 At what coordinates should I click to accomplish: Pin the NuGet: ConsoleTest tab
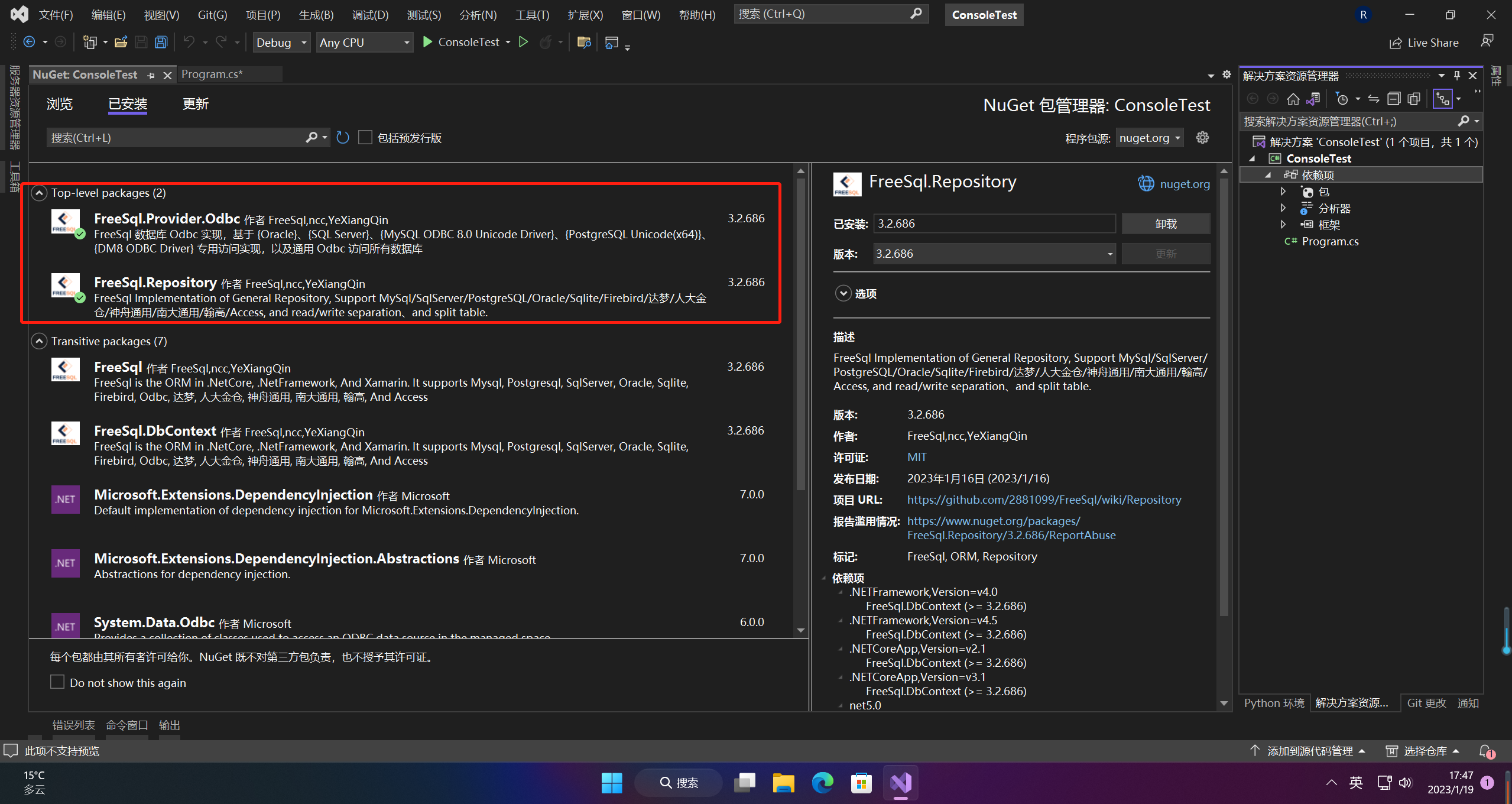(151, 75)
